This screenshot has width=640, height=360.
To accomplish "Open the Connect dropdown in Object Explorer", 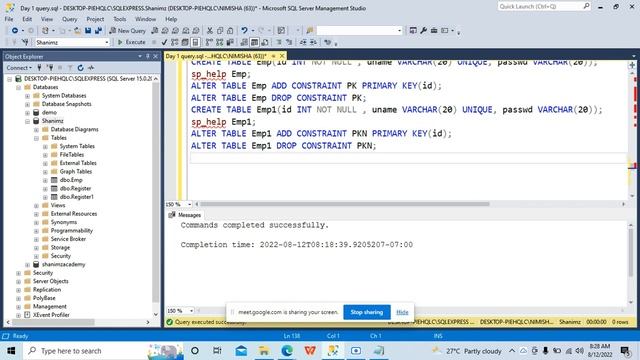I will (19, 68).
